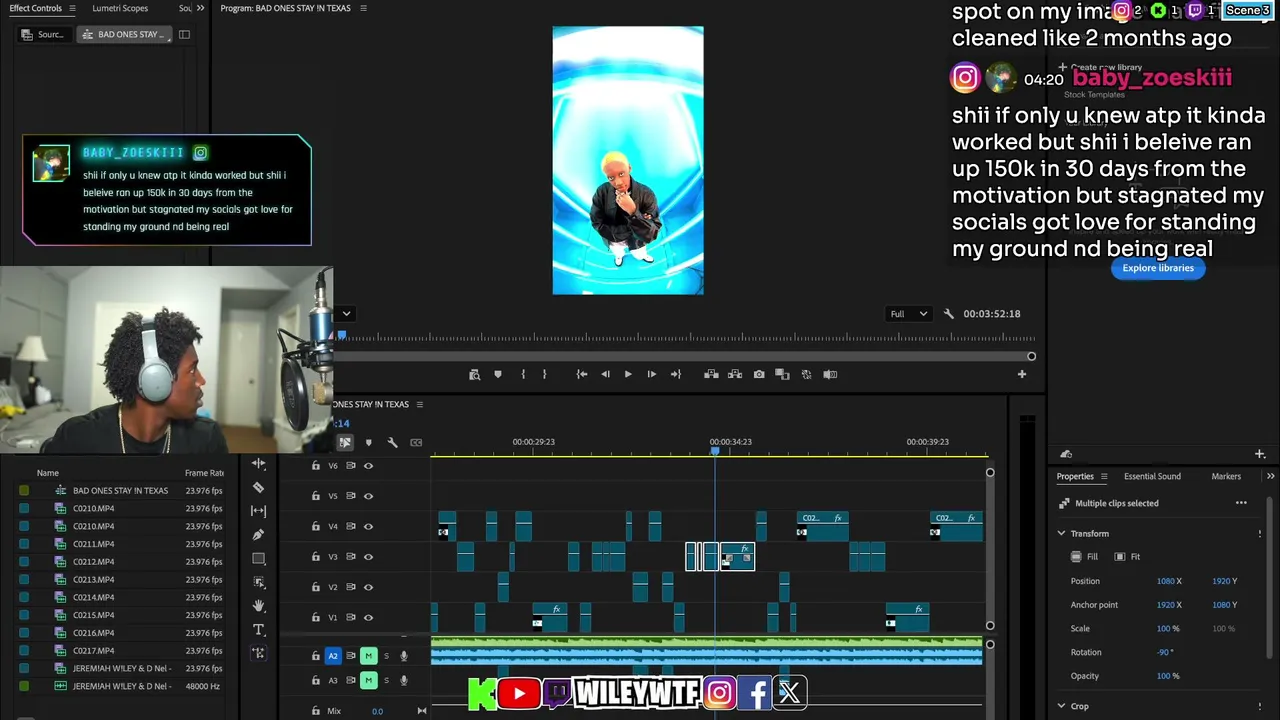Screen dimensions: 1280x720
Task: Open the Markers tab
Action: 1226,476
